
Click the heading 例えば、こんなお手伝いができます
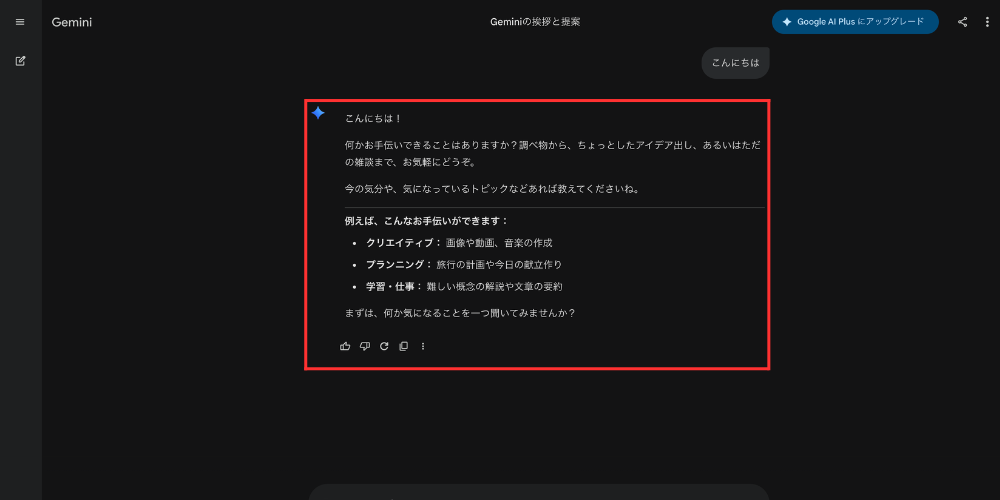(427, 220)
